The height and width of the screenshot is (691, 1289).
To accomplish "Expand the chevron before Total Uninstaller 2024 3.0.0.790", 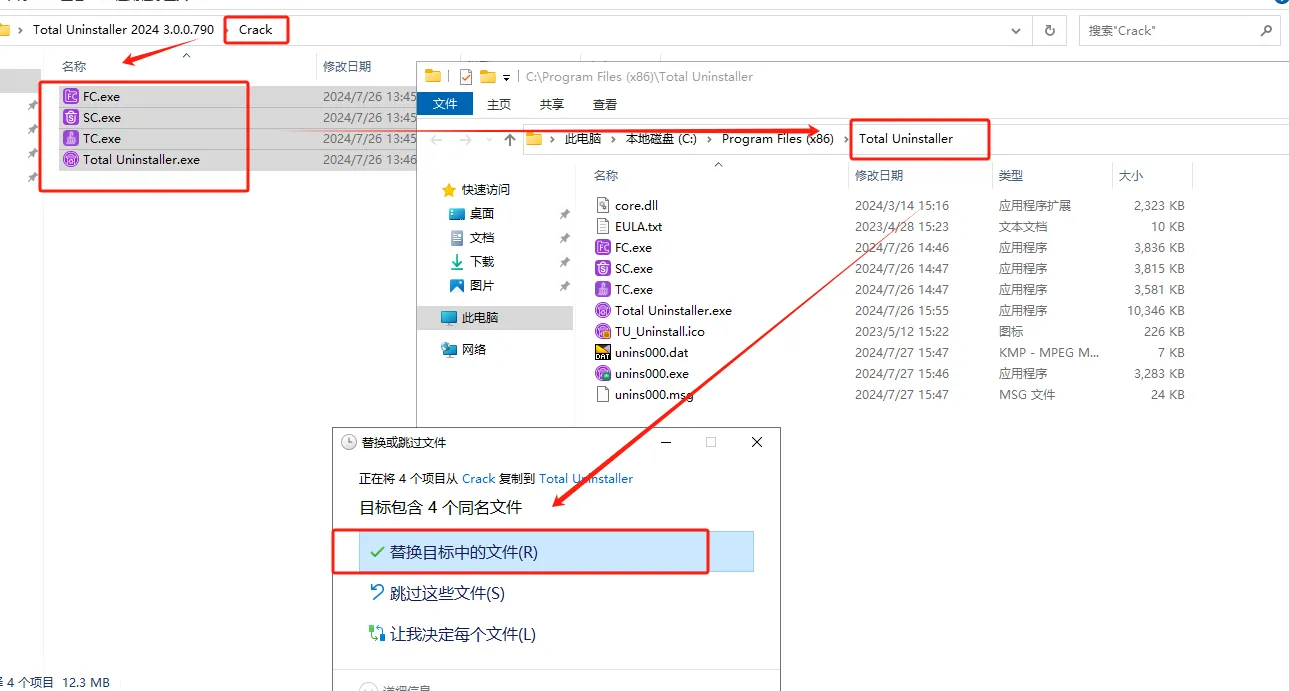I will click(x=20, y=30).
